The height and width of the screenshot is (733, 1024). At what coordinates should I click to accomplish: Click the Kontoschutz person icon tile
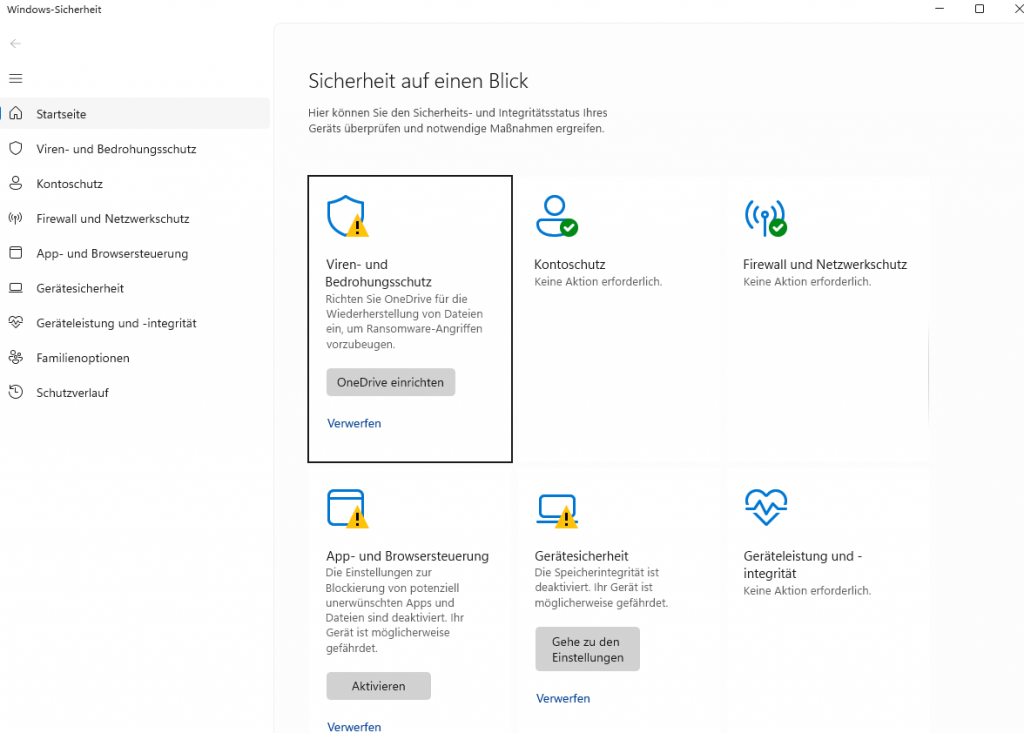(556, 216)
